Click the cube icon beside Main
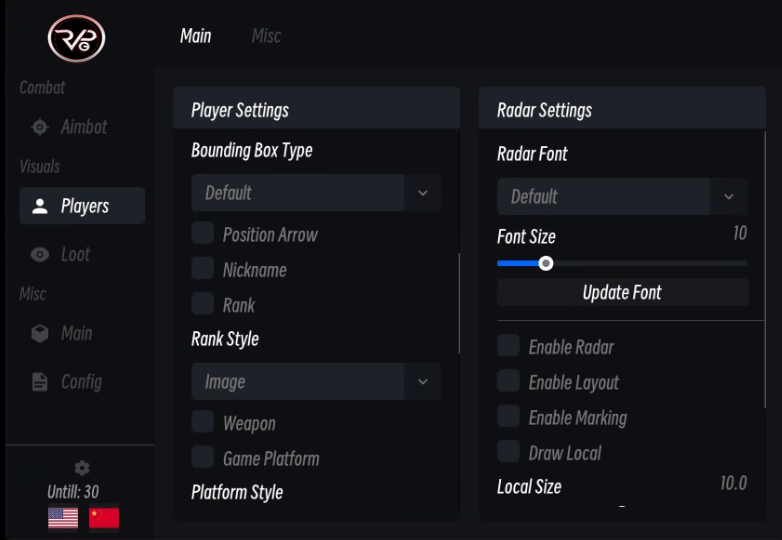782x540 pixels. click(x=40, y=333)
